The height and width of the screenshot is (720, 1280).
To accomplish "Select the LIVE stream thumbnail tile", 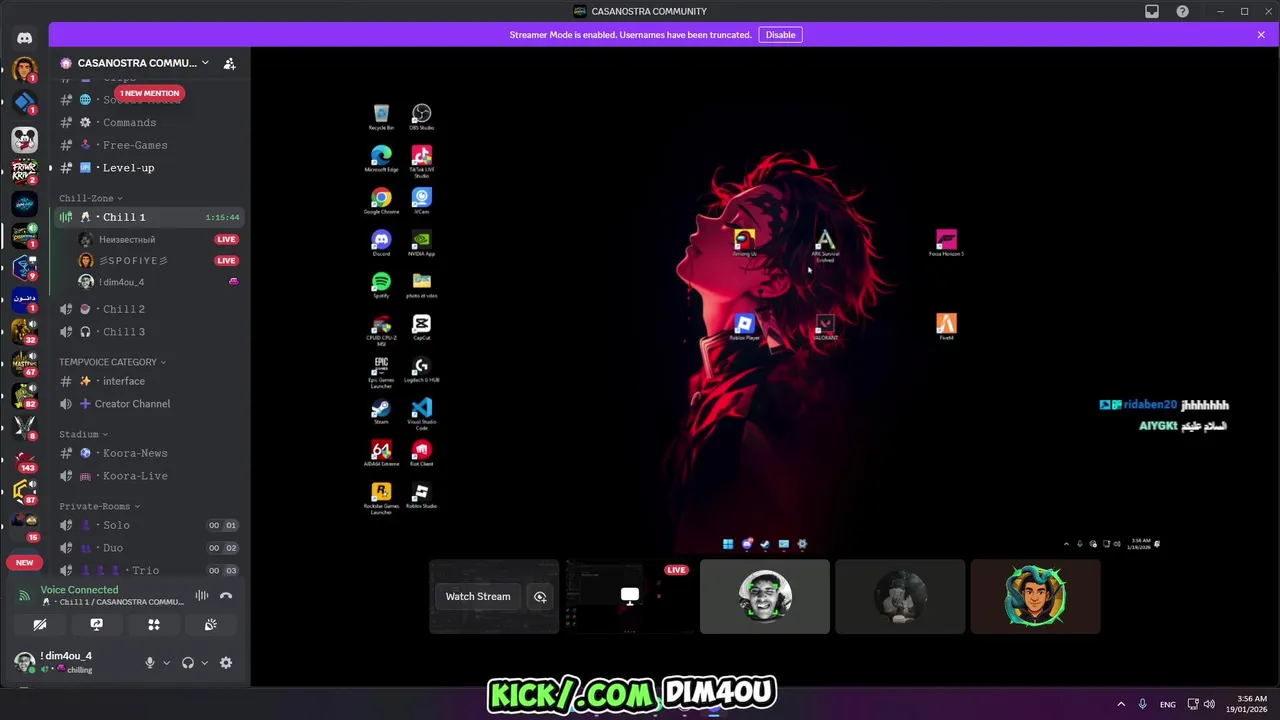I will click(x=630, y=597).
